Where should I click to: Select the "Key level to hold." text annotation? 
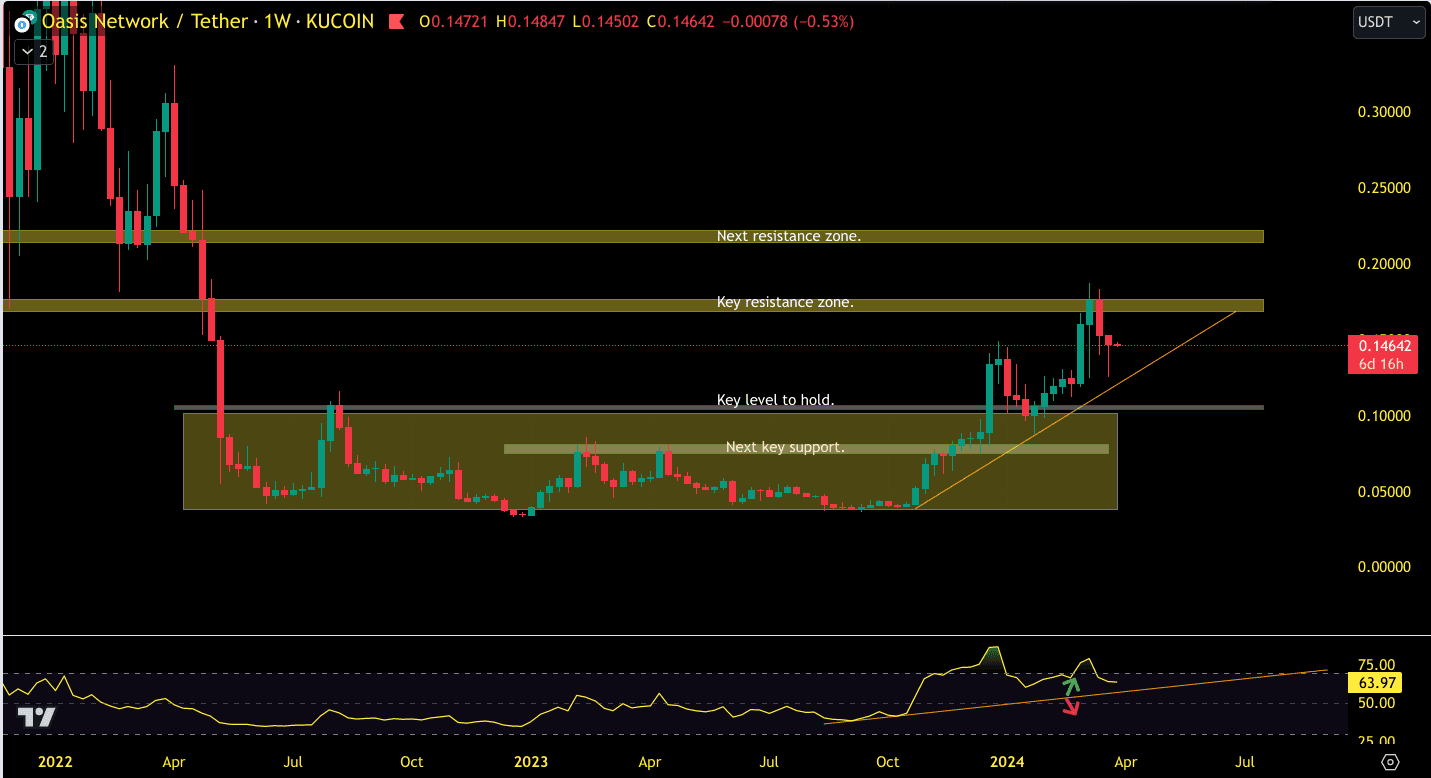point(775,400)
